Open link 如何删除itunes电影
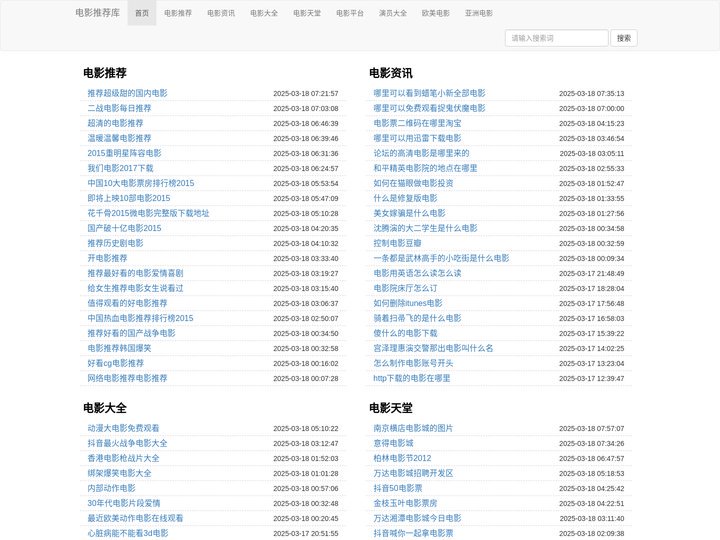This screenshot has height=540, width=720. pos(408,303)
